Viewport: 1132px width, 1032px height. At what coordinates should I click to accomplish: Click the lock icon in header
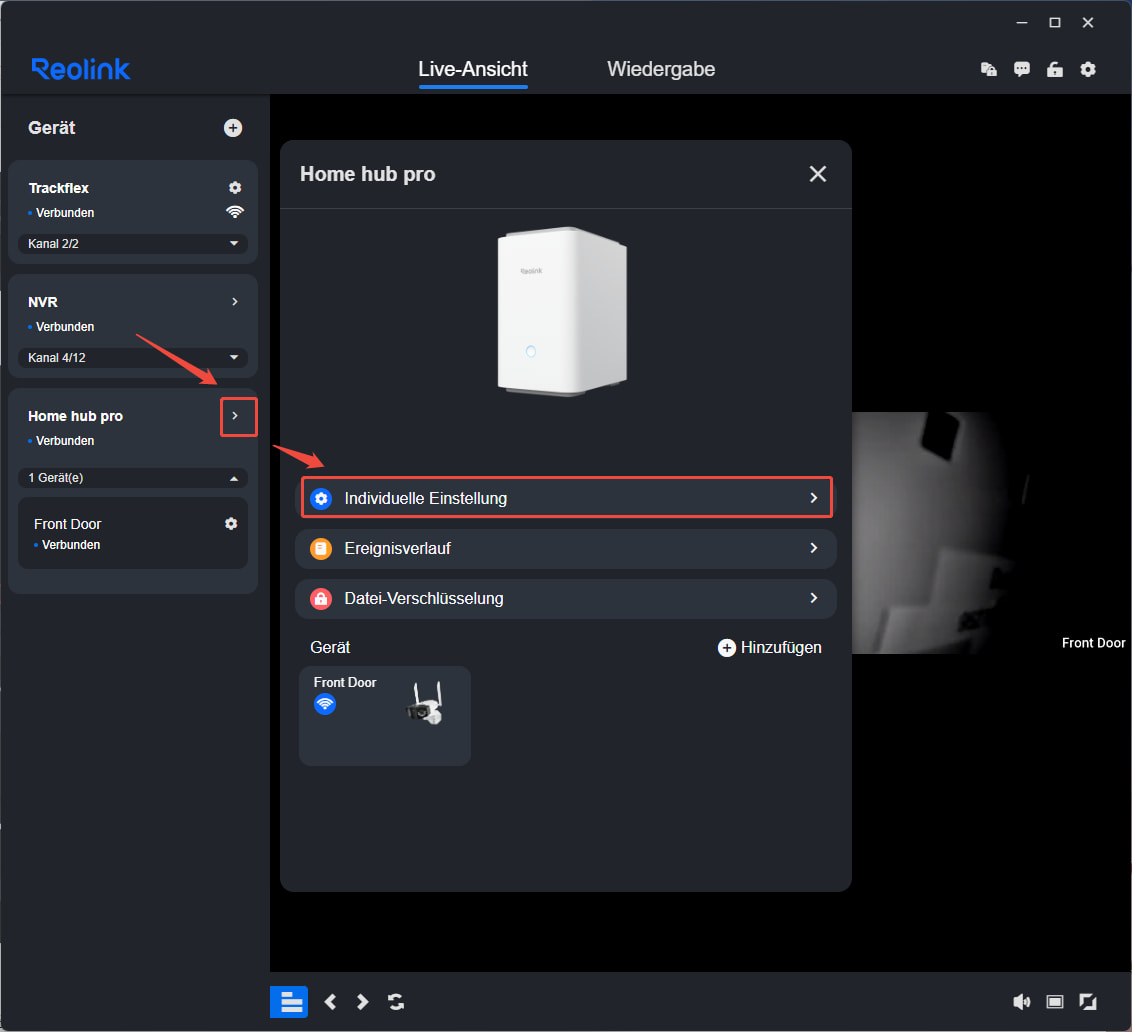point(1055,69)
